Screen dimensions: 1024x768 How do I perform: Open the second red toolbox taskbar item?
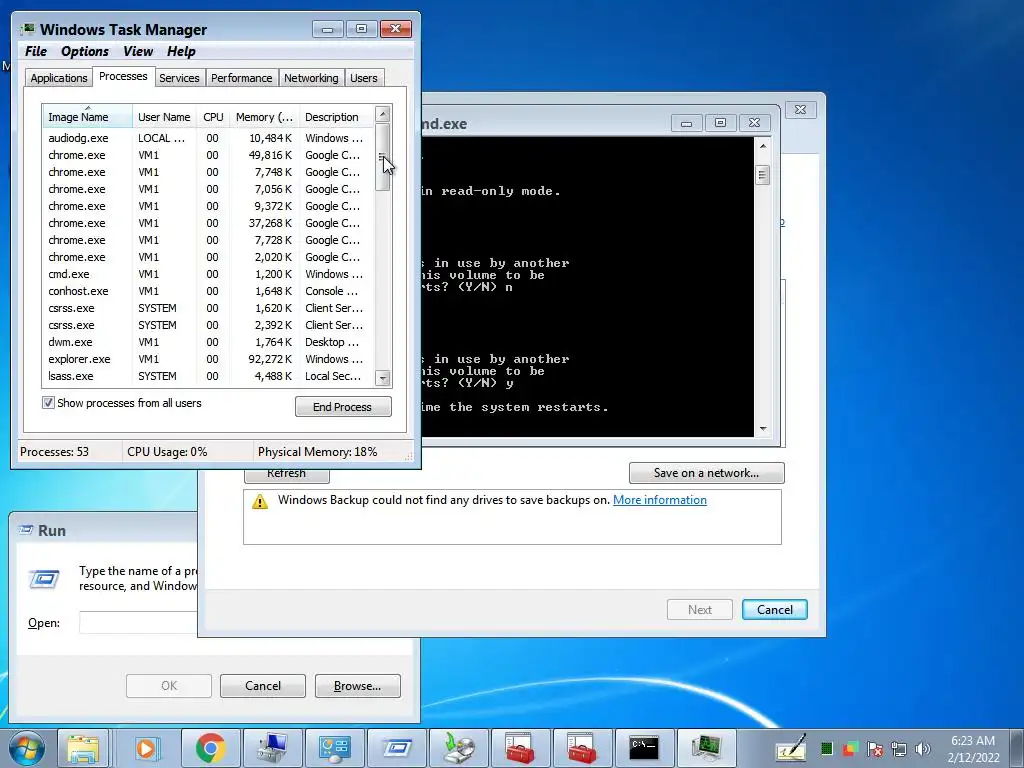point(582,748)
